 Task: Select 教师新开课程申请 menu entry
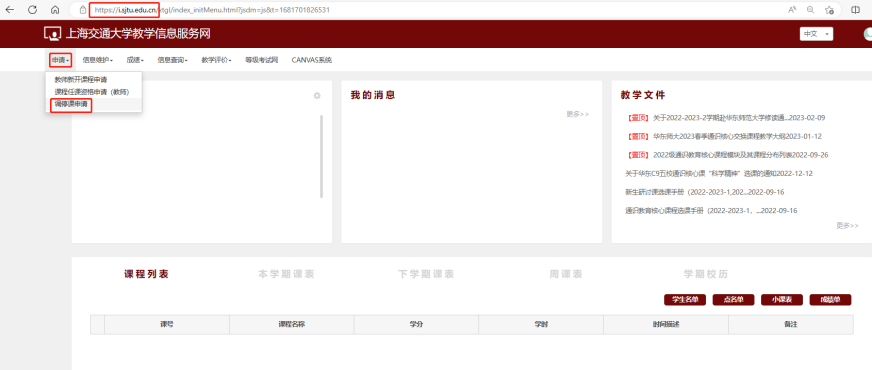(x=81, y=80)
